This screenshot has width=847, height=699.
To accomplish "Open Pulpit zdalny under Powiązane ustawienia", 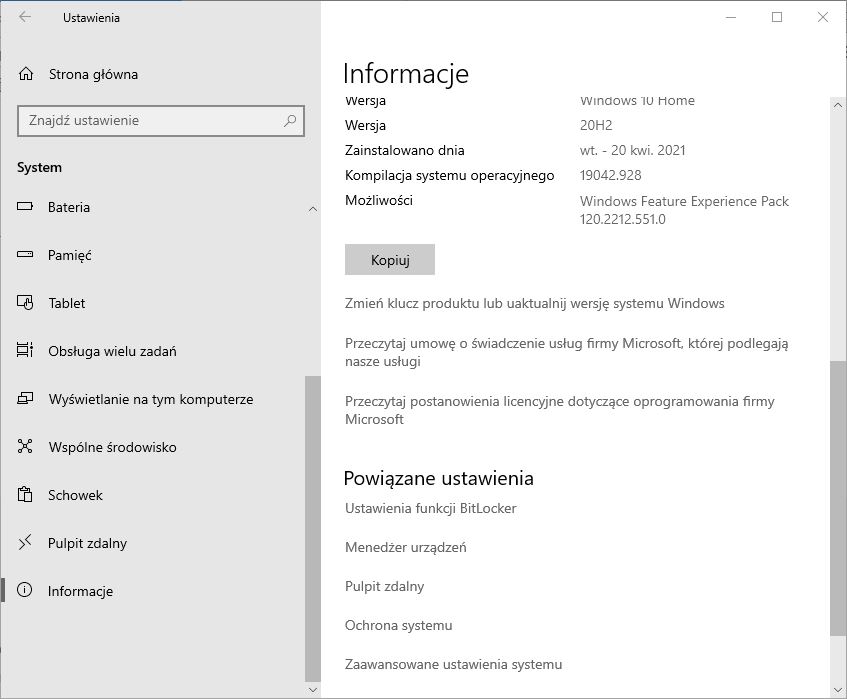I will (x=385, y=586).
